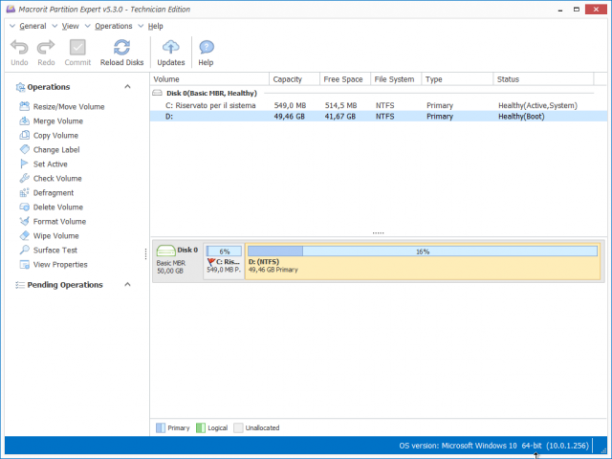Screen dimensions: 612x459
Task: Collapse the Pending Operations chevron
Action: pos(127,285)
